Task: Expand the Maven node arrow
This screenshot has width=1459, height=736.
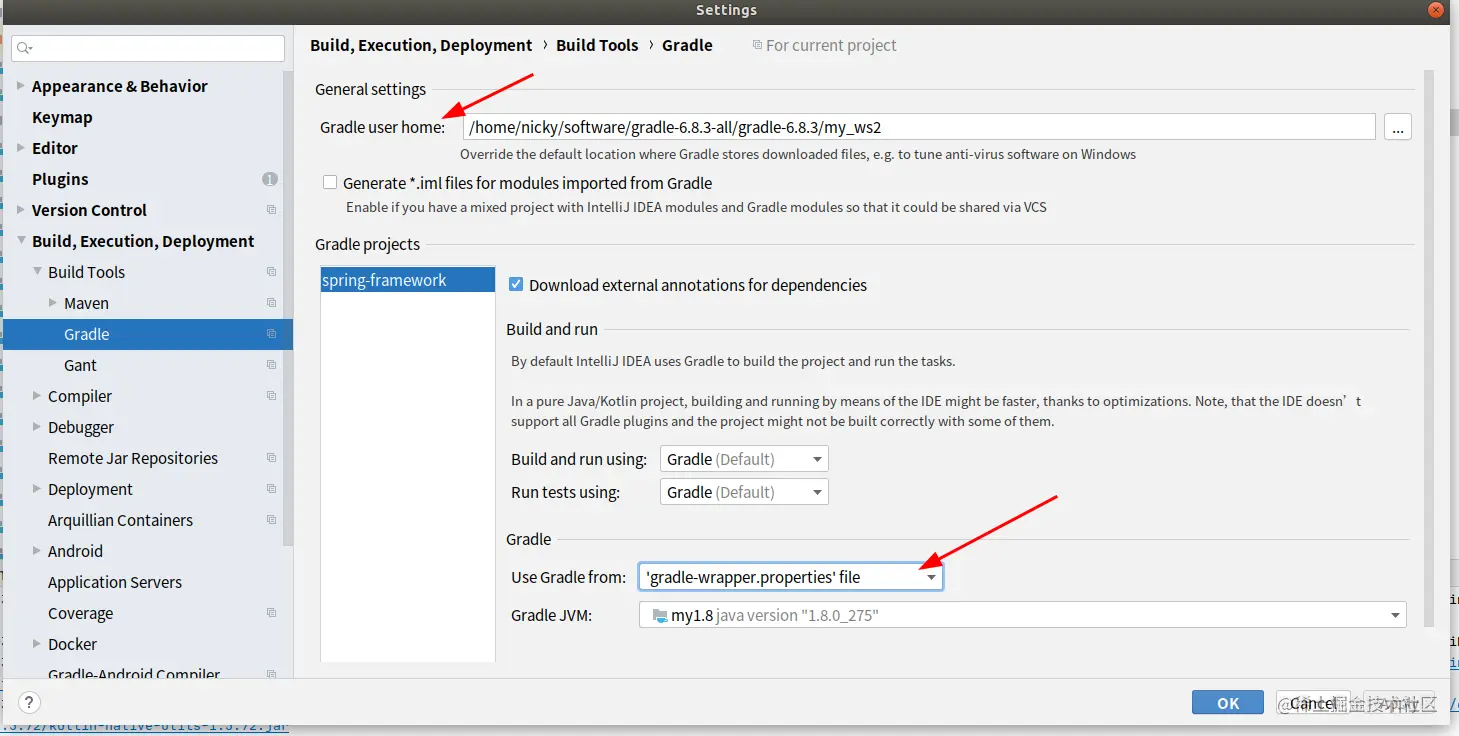Action: (53, 303)
